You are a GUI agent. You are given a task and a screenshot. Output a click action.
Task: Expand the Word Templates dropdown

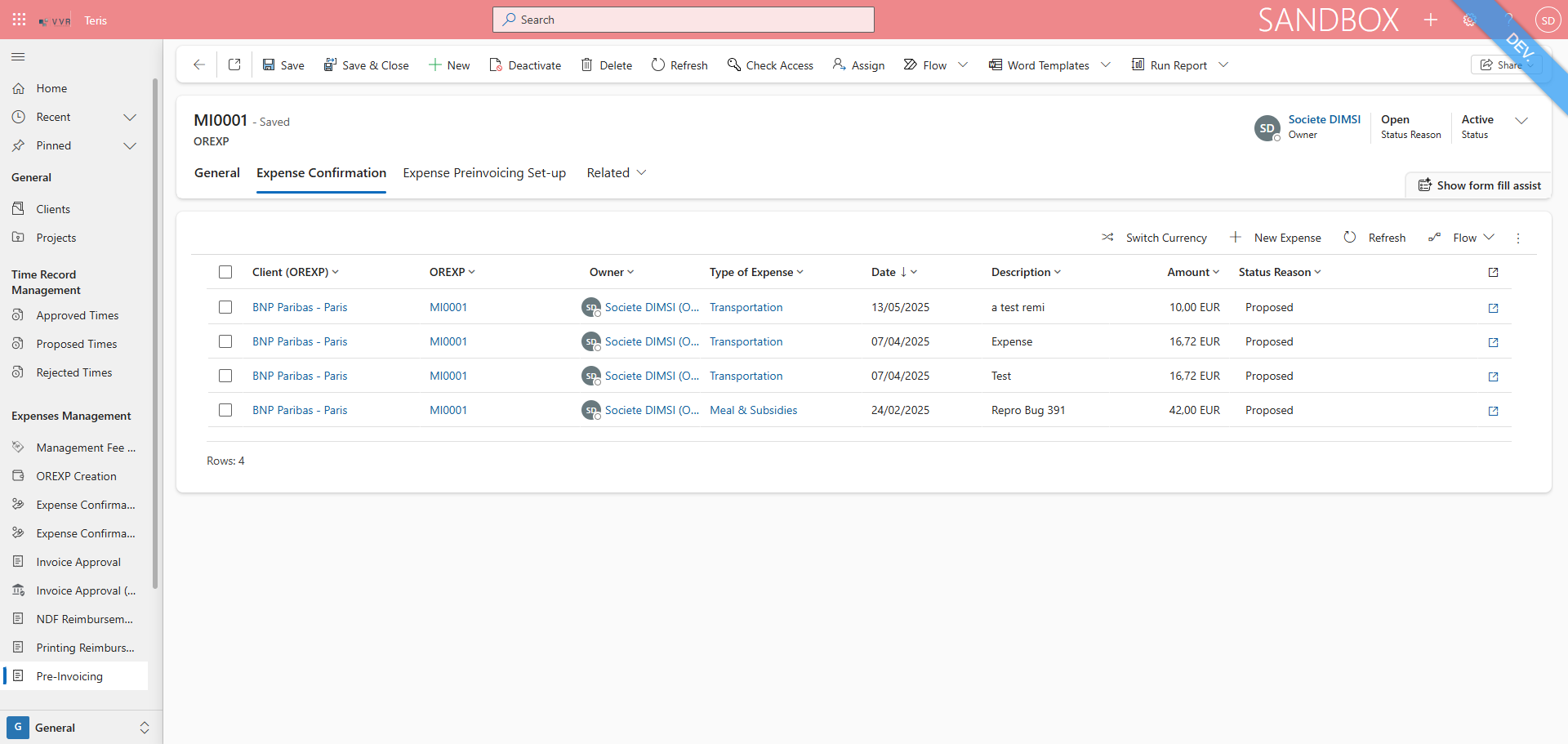click(x=1106, y=65)
